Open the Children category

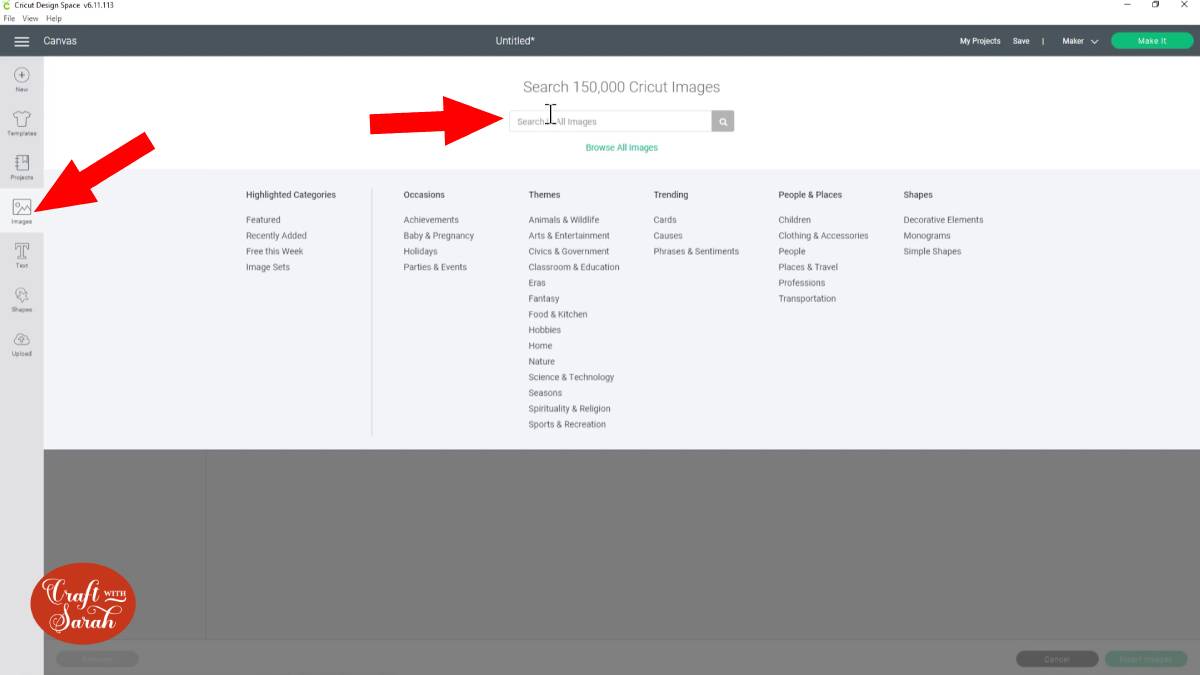pyautogui.click(x=795, y=220)
